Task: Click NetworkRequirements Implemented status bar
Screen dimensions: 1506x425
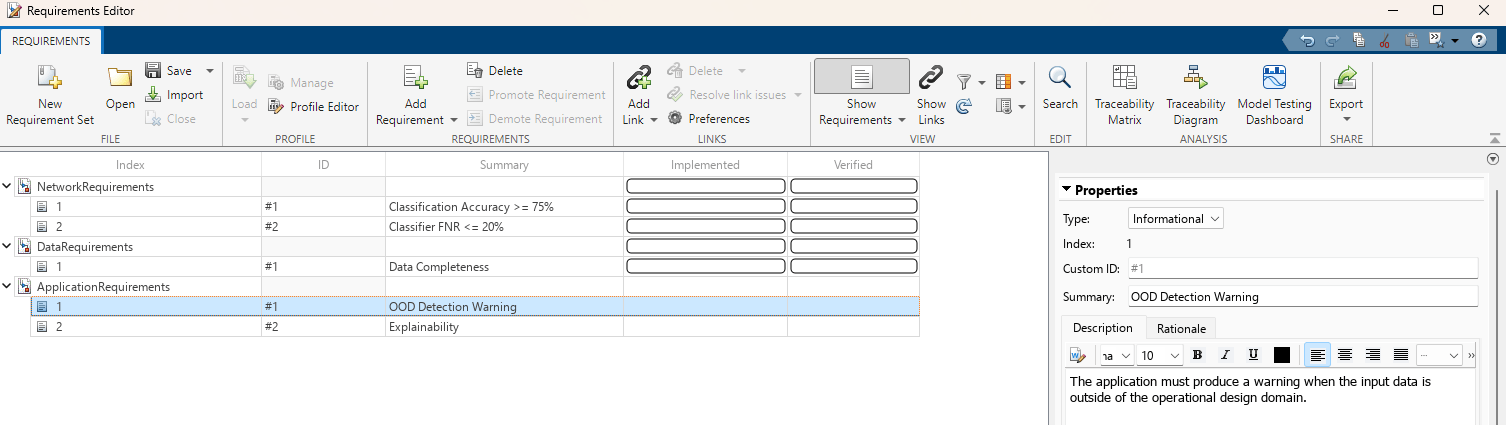Action: [705, 186]
